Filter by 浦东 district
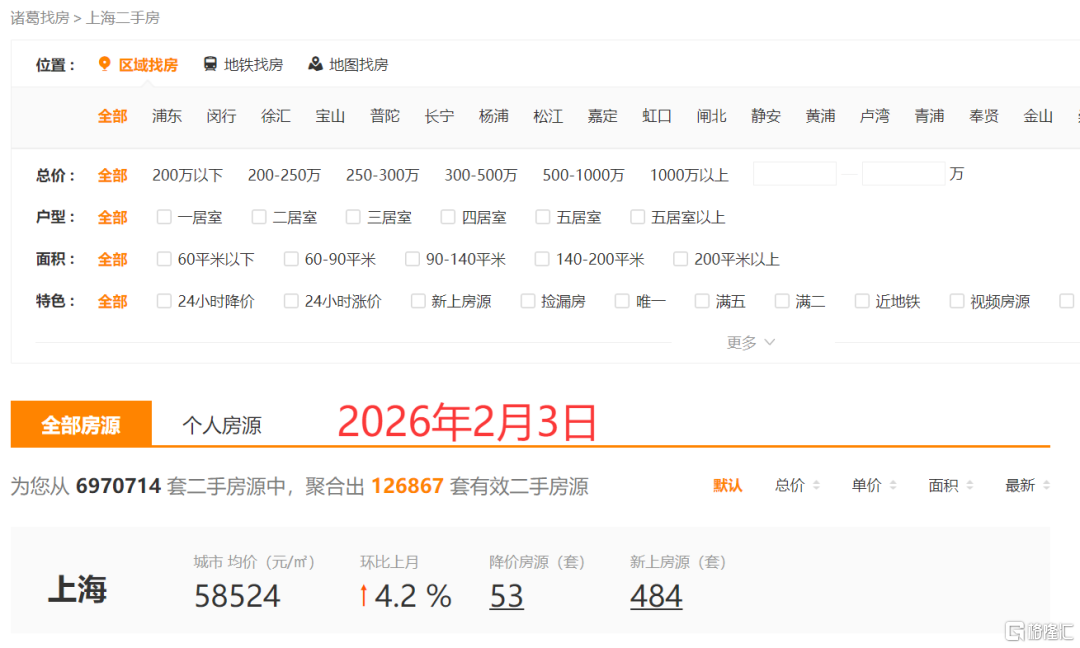The height and width of the screenshot is (648, 1080). pyautogui.click(x=167, y=116)
